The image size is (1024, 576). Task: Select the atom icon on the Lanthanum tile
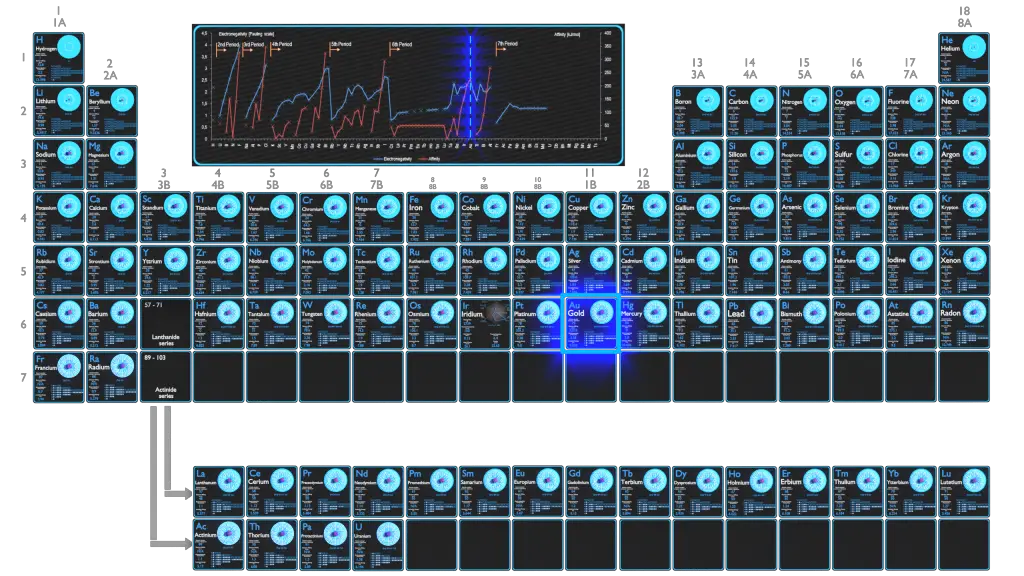(228, 480)
